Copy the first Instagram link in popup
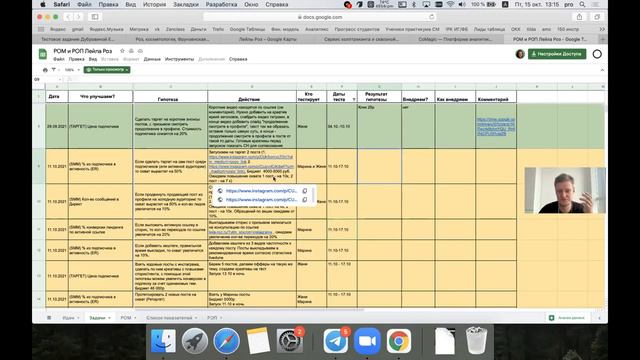 click(x=304, y=191)
